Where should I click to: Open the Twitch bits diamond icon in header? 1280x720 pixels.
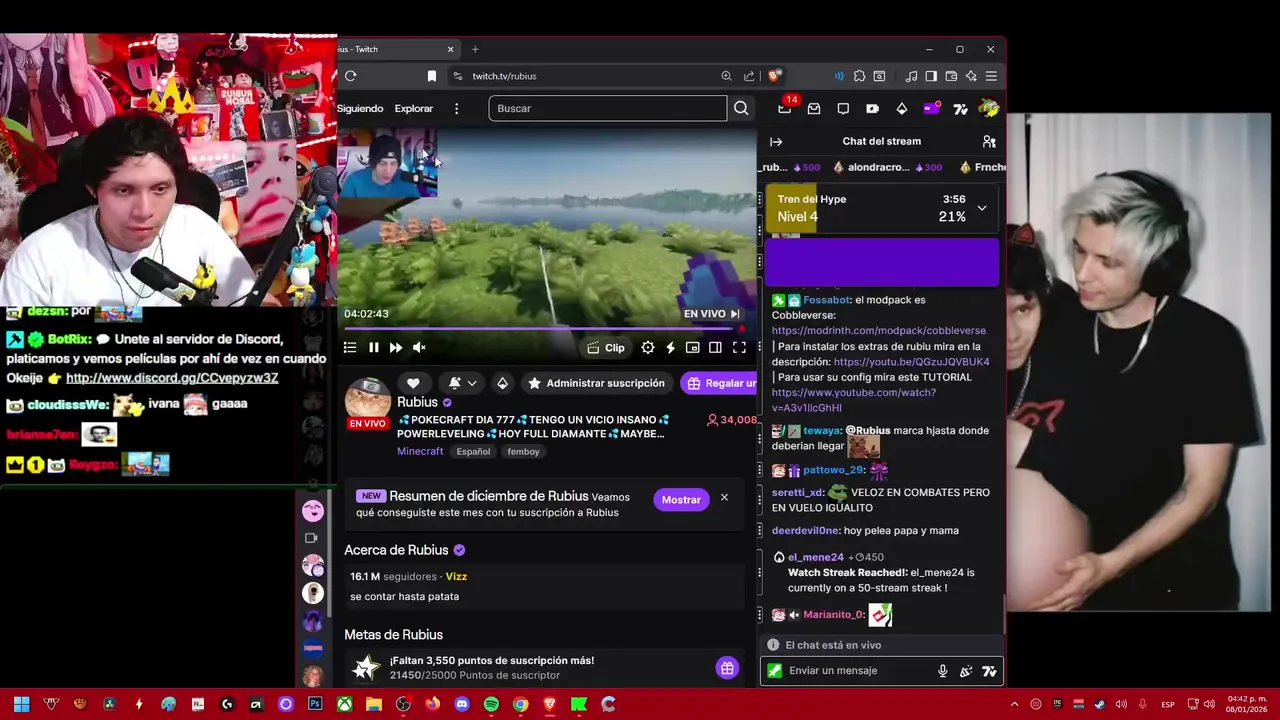[x=901, y=108]
